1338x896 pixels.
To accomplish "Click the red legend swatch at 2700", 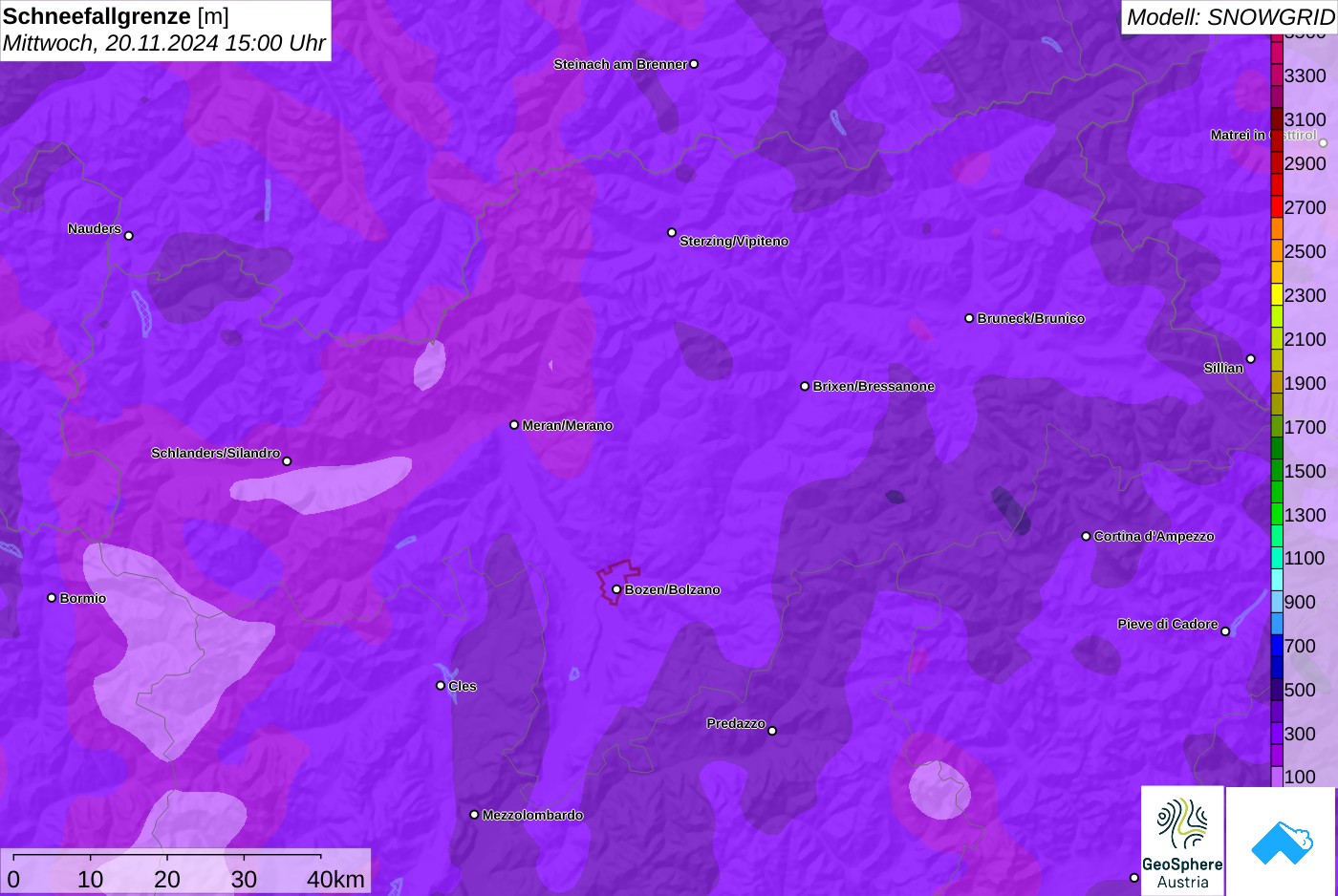I will (x=1277, y=207).
